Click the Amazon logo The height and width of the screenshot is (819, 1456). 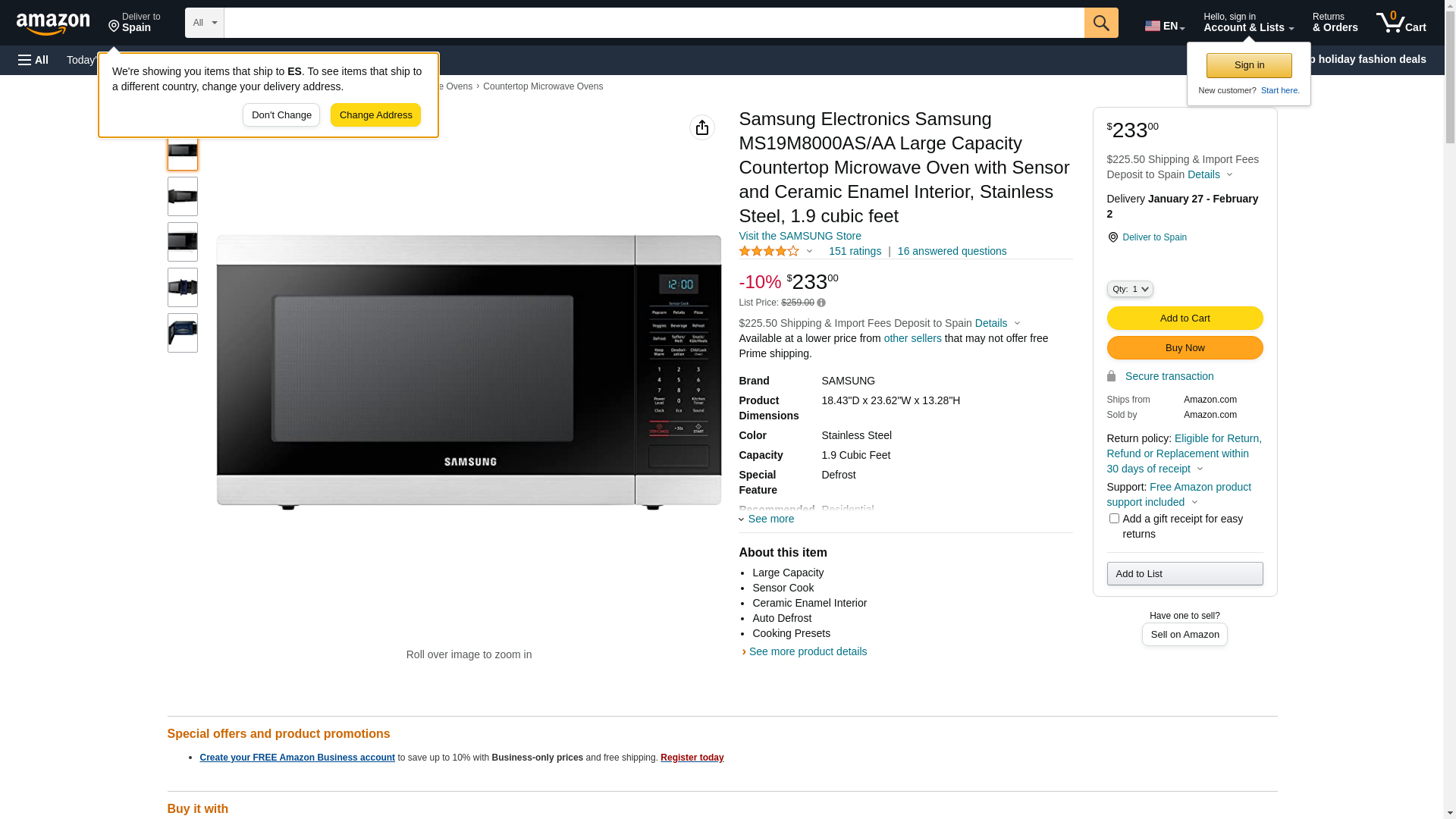click(53, 24)
